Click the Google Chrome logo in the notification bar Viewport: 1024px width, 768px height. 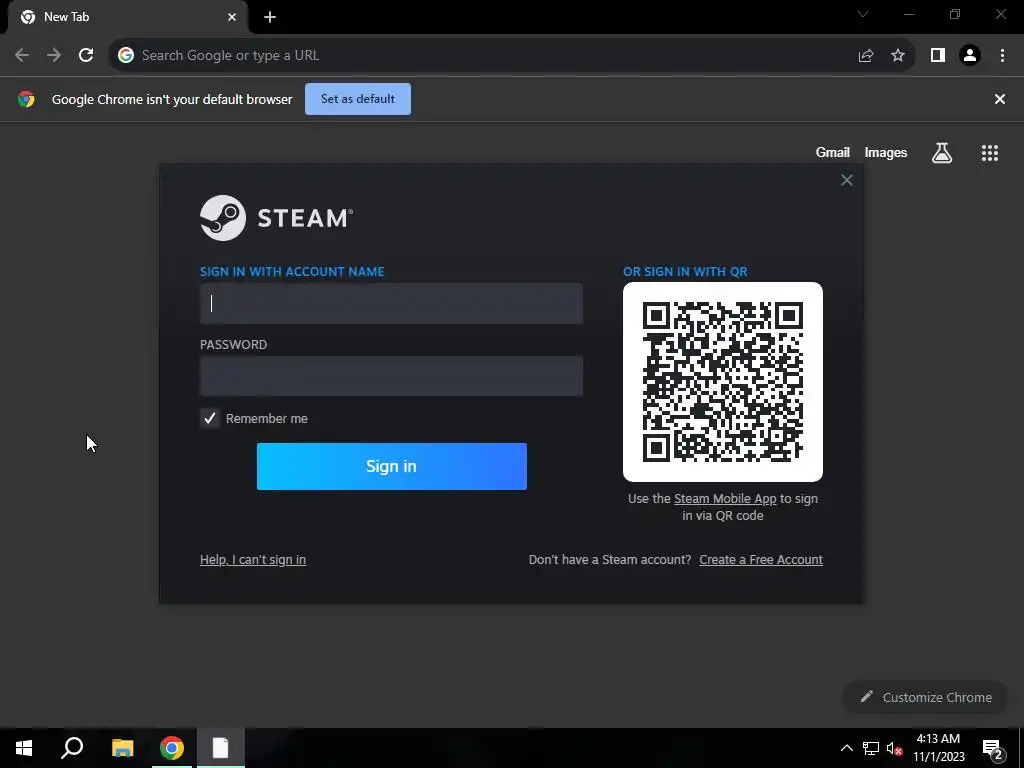pyautogui.click(x=26, y=99)
